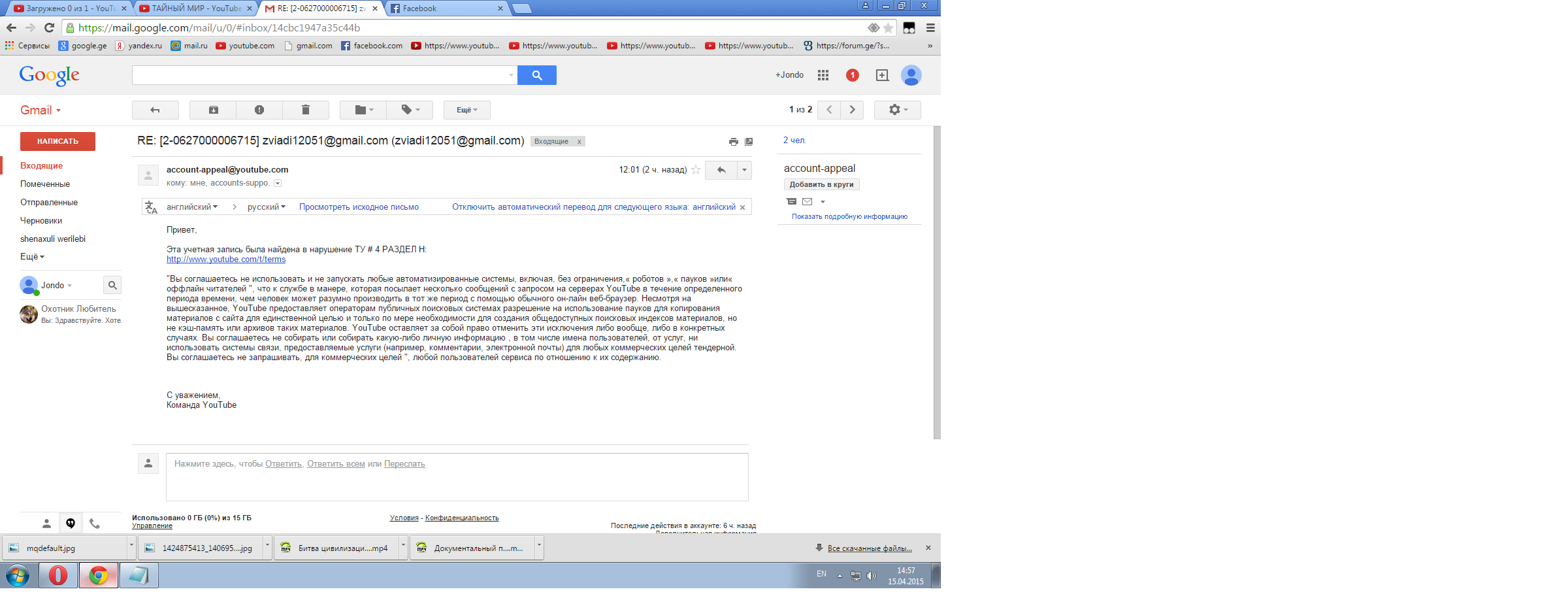The image size is (1568, 600).
Task: Open the downloaded mqdefault.jpg file
Action: (x=65, y=548)
